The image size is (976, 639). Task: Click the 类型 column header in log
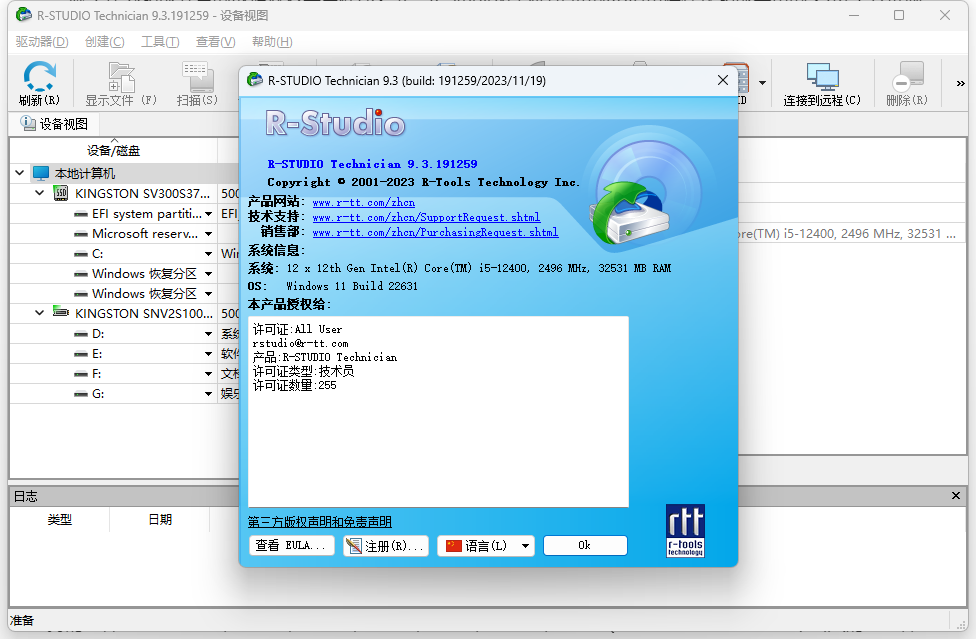(x=60, y=520)
